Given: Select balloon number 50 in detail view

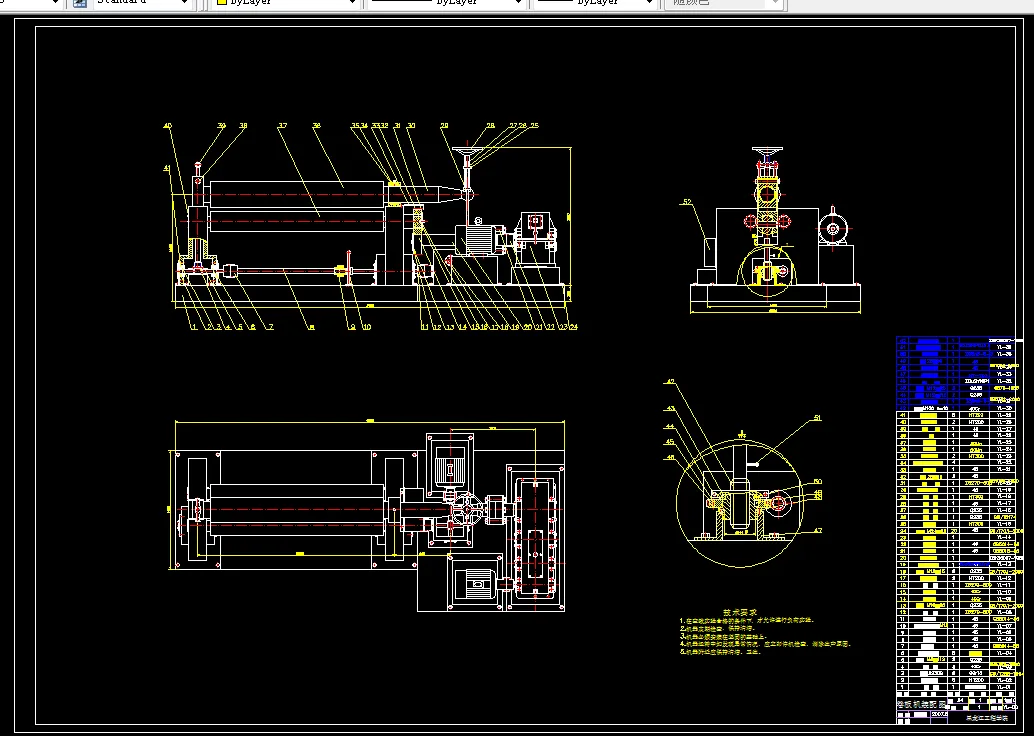Looking at the screenshot, I should point(818,482).
